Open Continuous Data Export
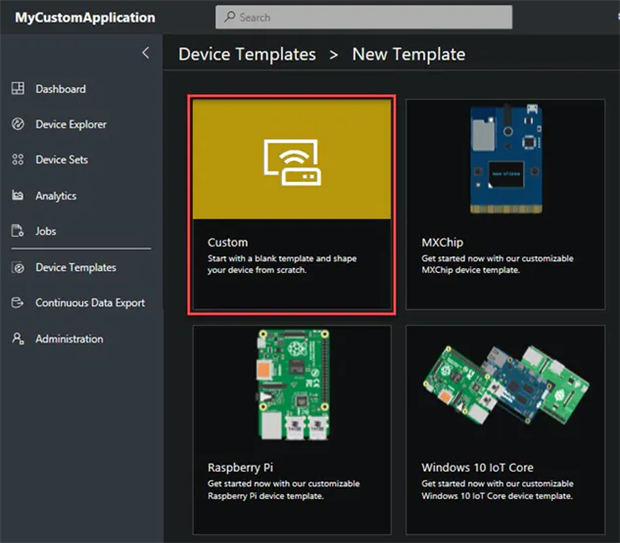 pyautogui.click(x=90, y=303)
